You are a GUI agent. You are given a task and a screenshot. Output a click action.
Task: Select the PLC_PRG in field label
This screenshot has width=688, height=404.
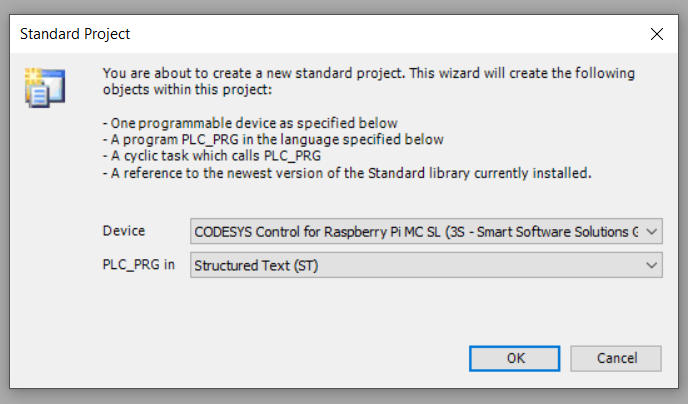point(139,265)
